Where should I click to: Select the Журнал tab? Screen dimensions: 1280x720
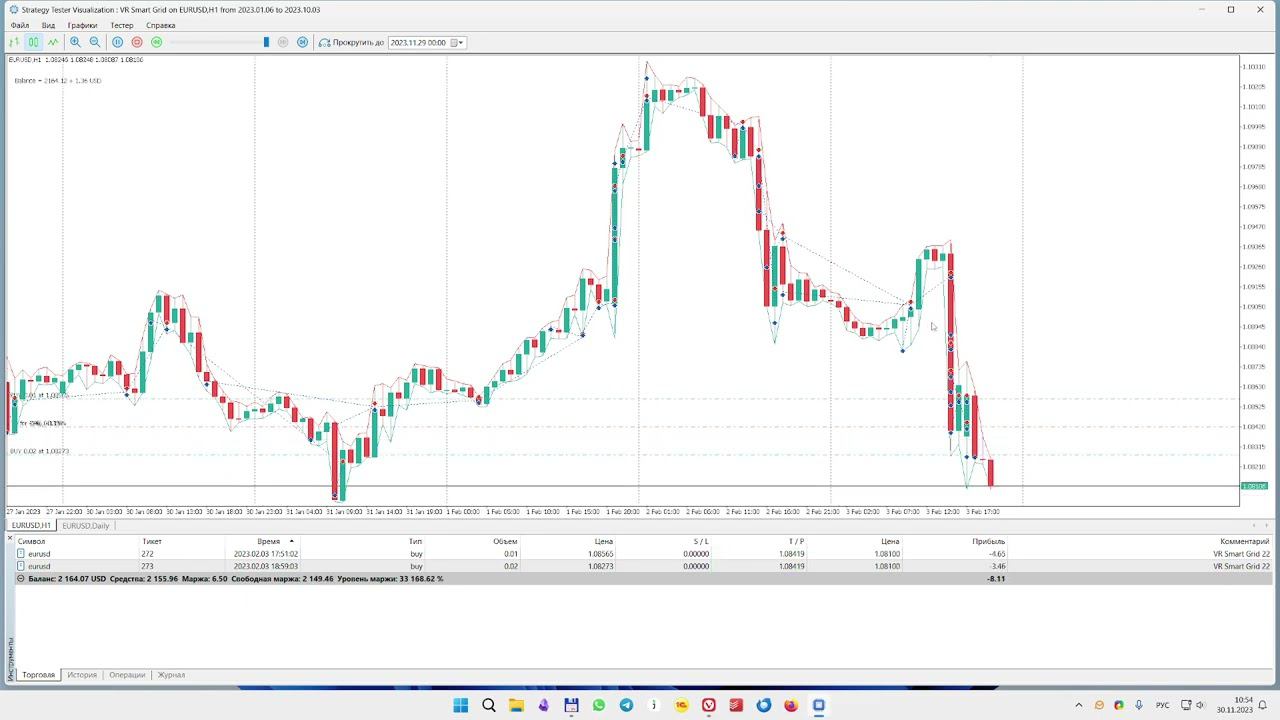click(171, 675)
